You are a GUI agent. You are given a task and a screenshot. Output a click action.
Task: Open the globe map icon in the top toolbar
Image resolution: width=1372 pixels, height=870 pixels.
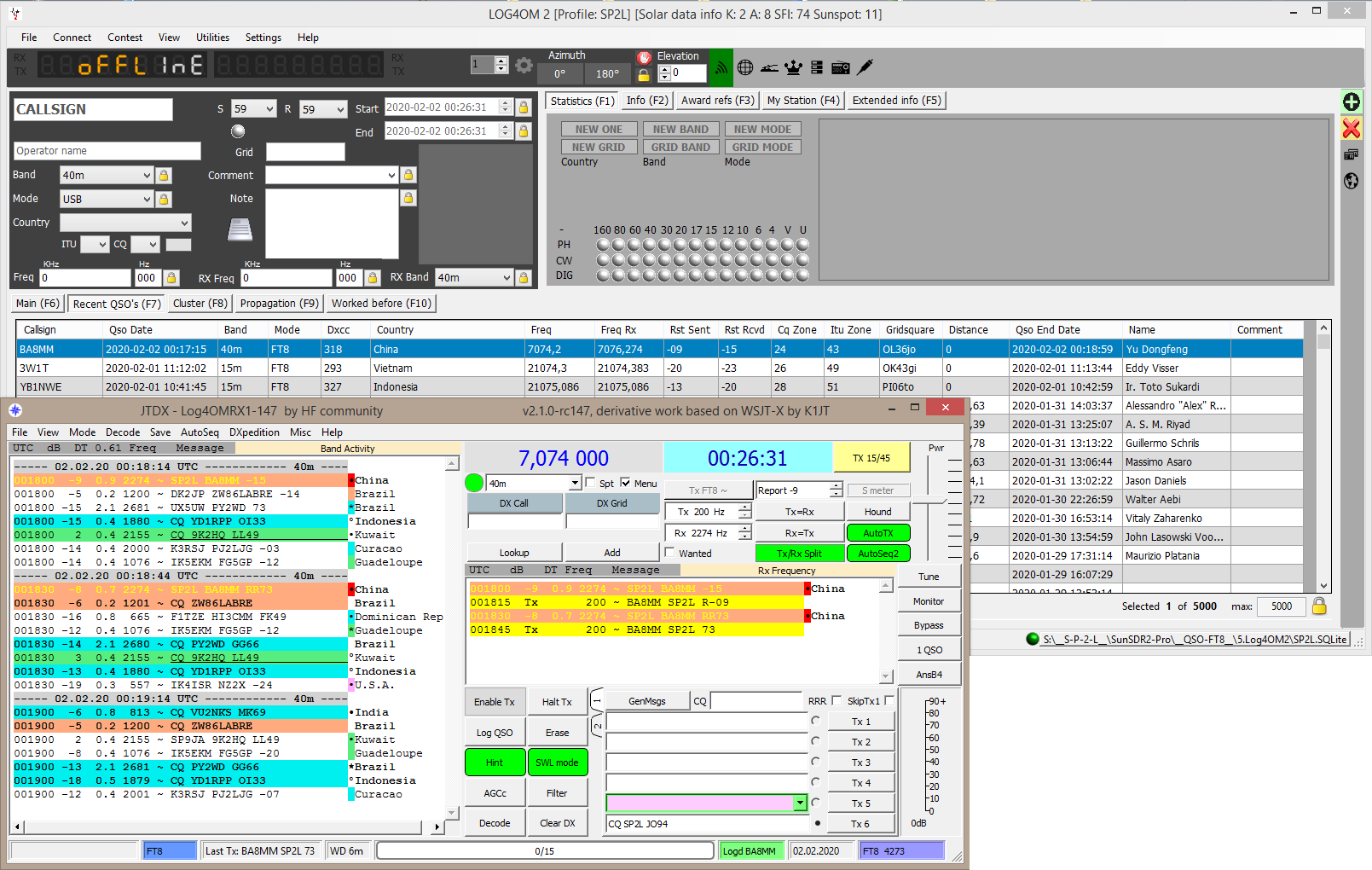(x=745, y=67)
